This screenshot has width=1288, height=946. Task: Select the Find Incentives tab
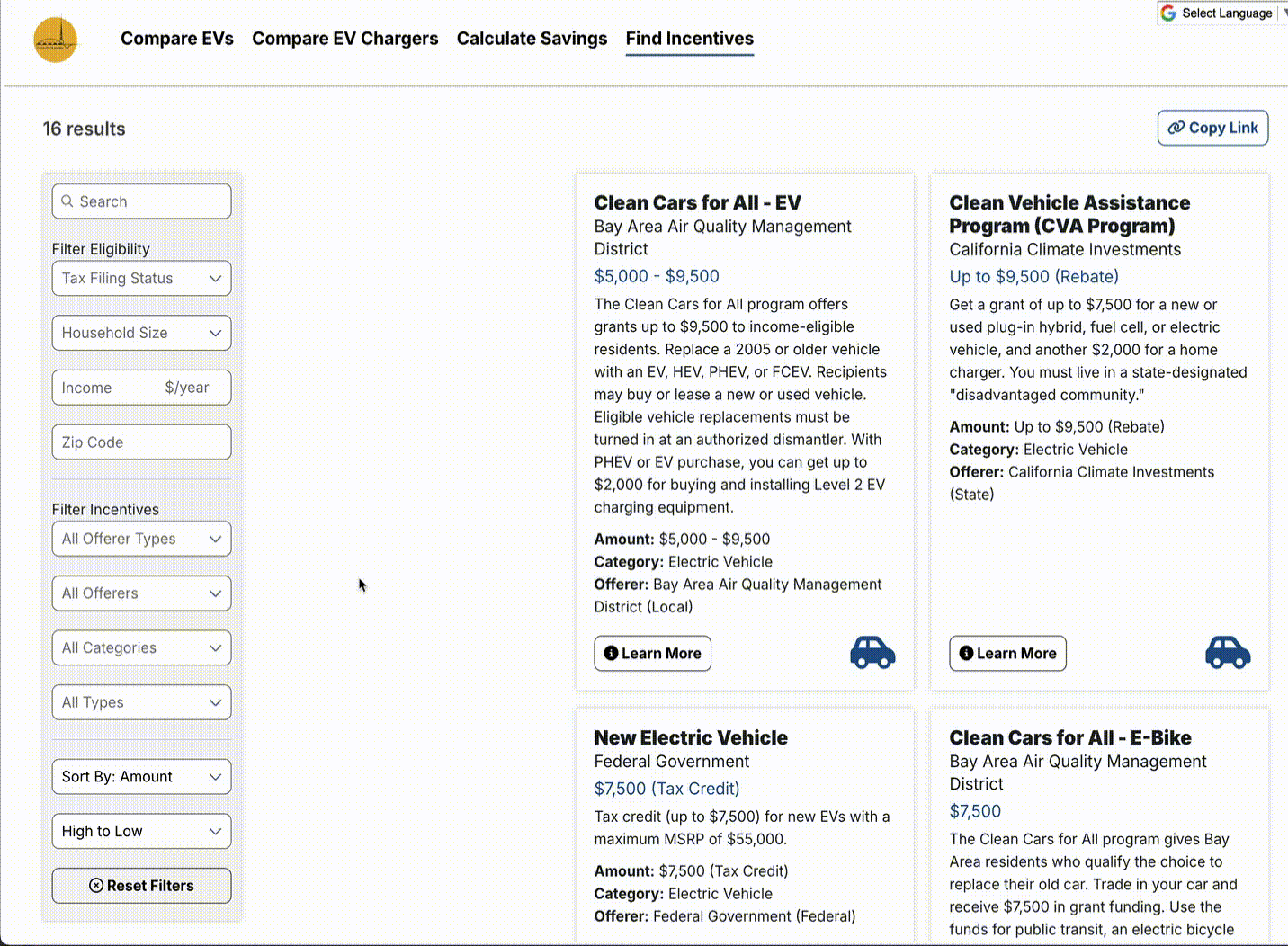tap(690, 39)
